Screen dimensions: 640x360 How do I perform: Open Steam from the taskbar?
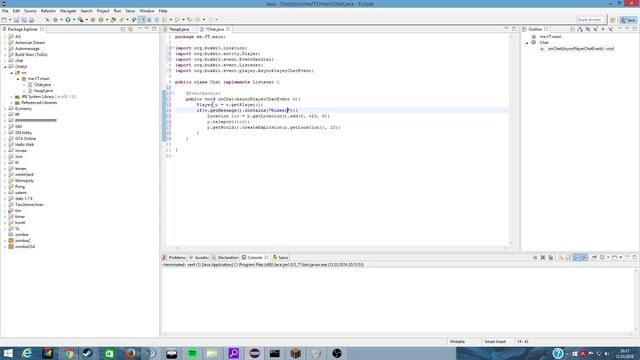click(87, 353)
